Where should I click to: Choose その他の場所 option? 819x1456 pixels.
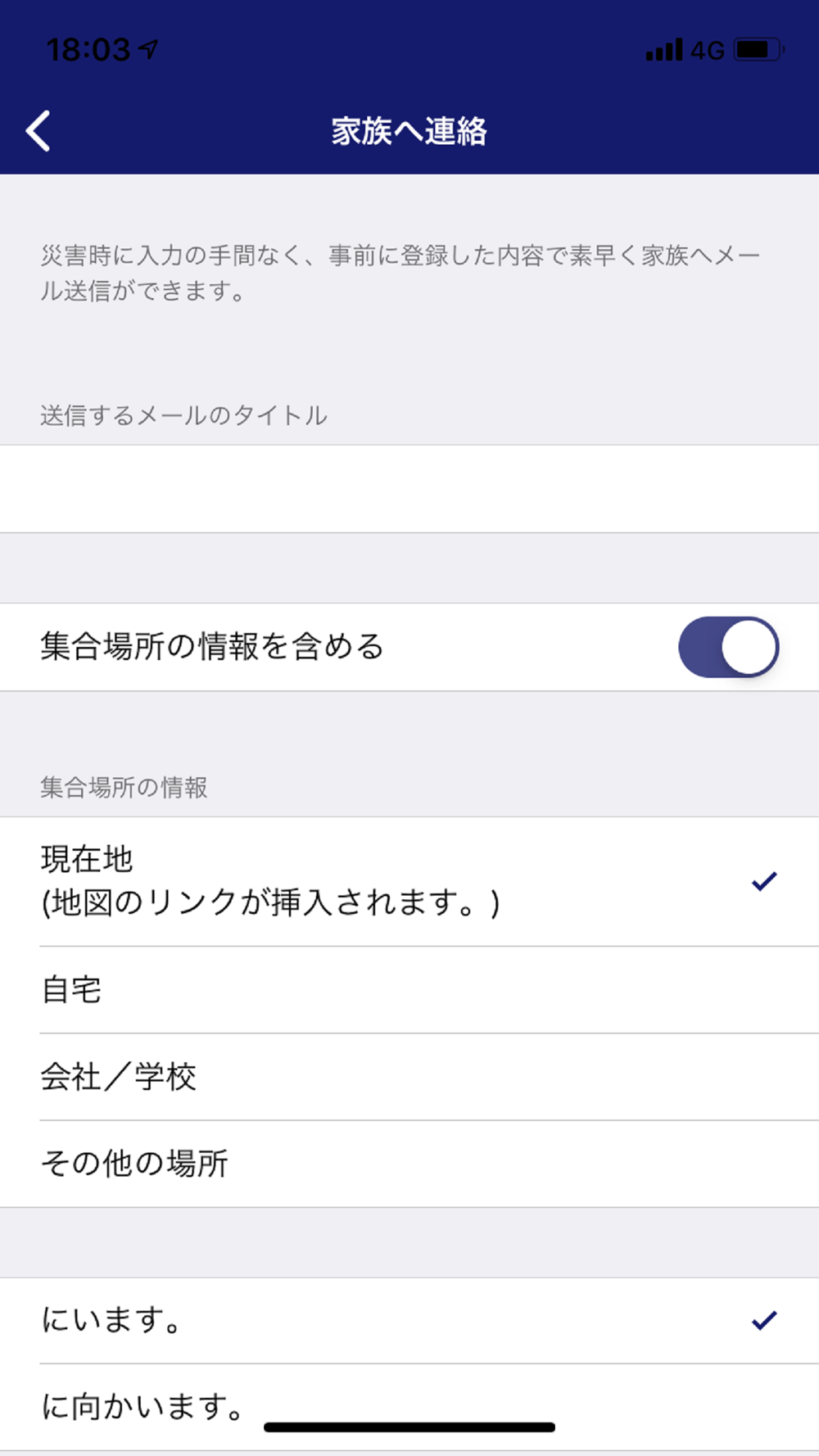[409, 1164]
